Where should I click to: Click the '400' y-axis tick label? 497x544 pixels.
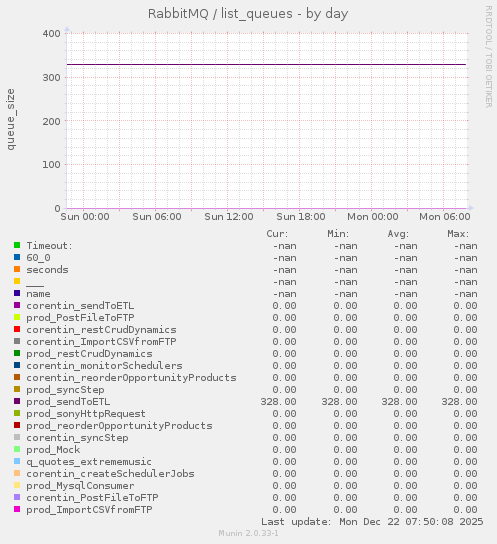click(51, 34)
